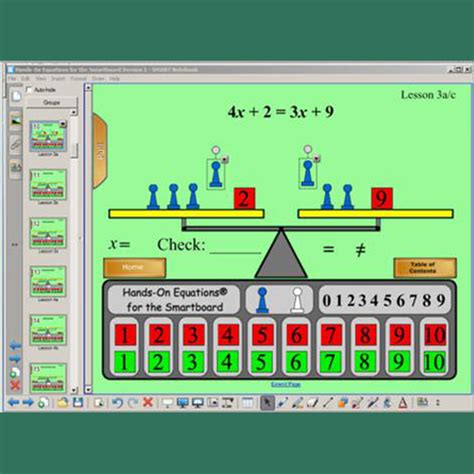Open the Draw menu

[x=98, y=79]
